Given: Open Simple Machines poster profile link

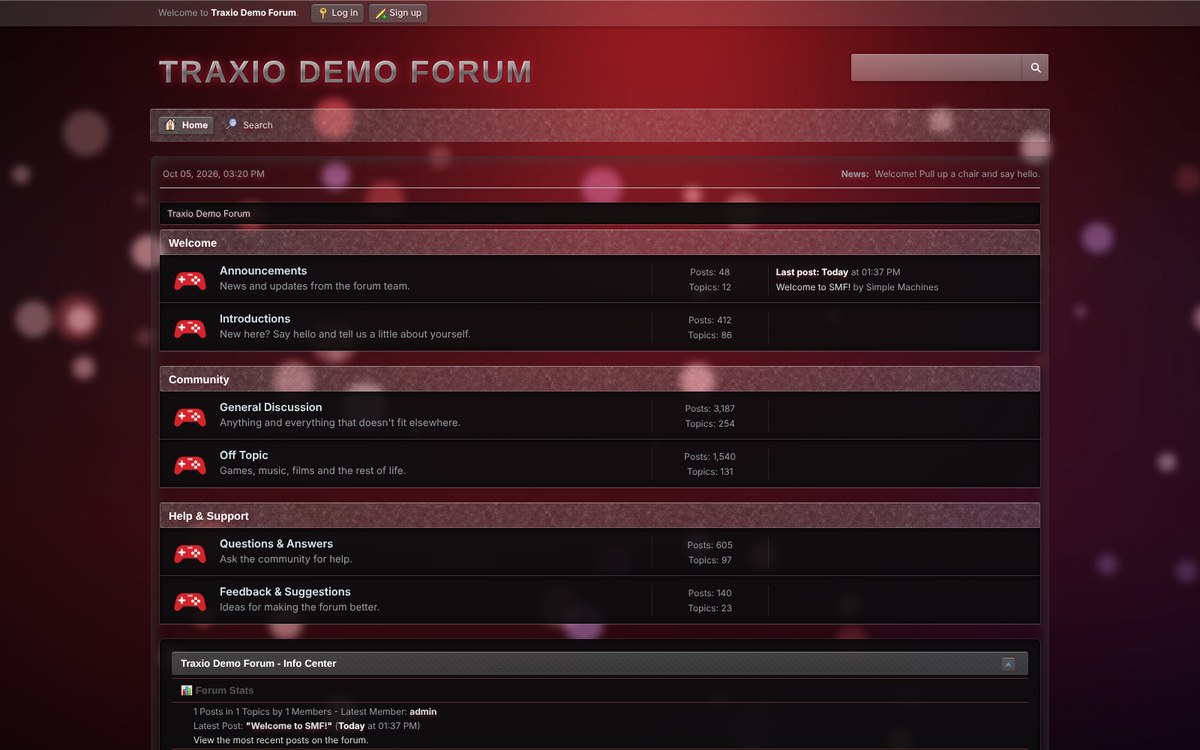Looking at the screenshot, I should click(902, 287).
